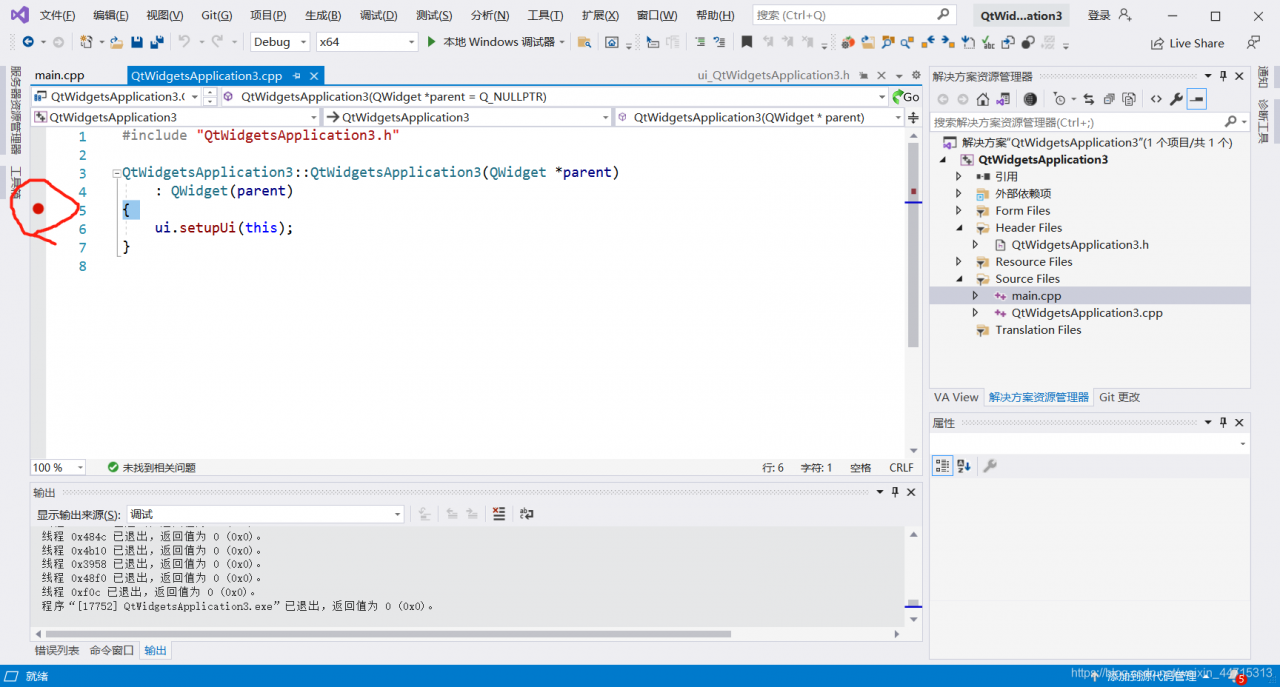Click the clear all output icon
Screen dimensions: 1280x687
(499, 514)
